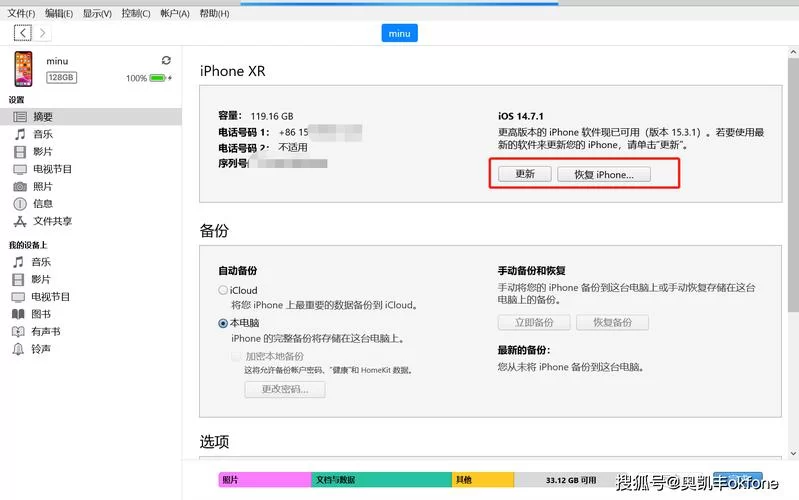Screen dimensions: 799x500
Task: Open the 帮助(H) menu
Action: click(x=214, y=13)
